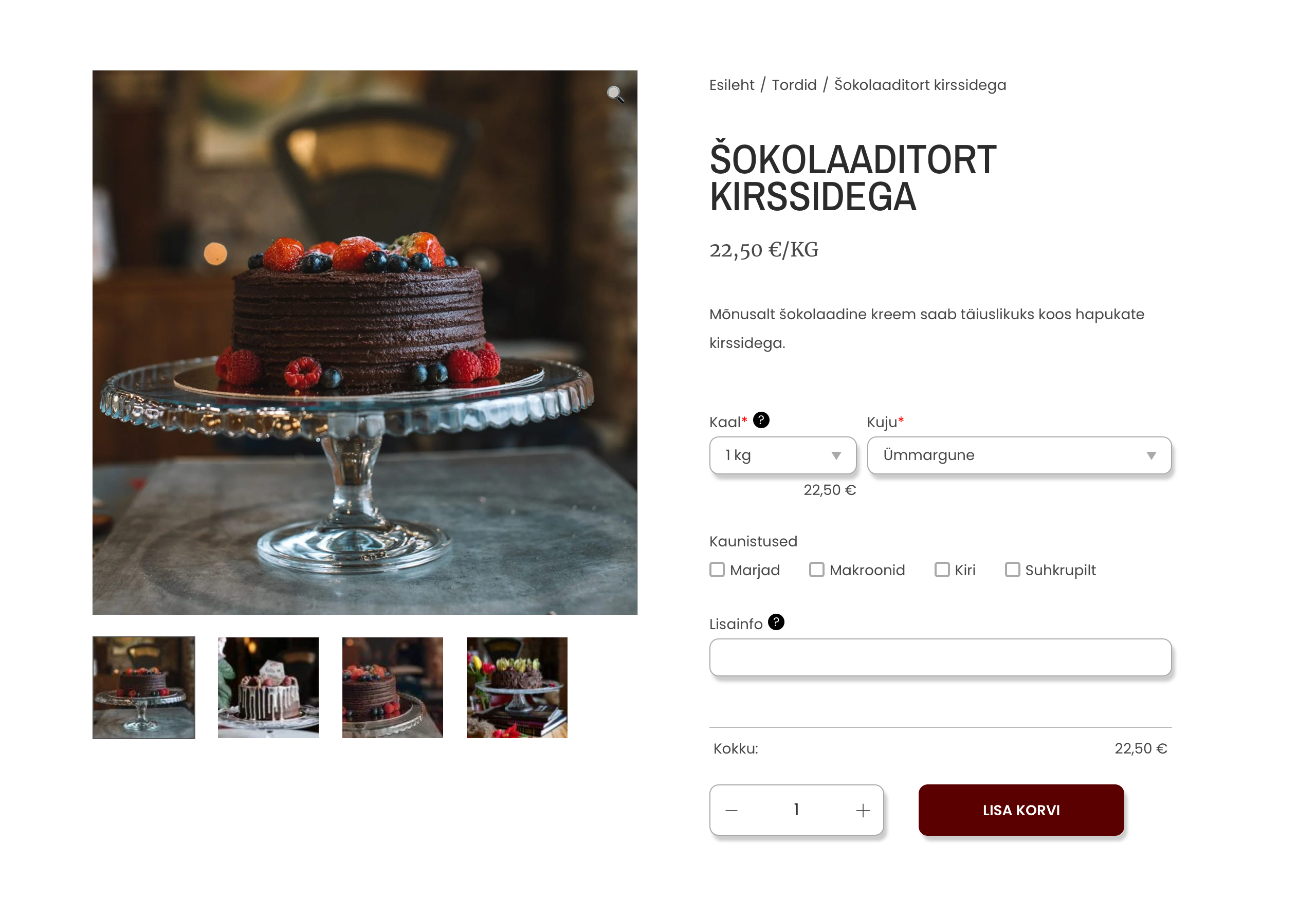Open the Lisainfo help question mark icon

[776, 622]
